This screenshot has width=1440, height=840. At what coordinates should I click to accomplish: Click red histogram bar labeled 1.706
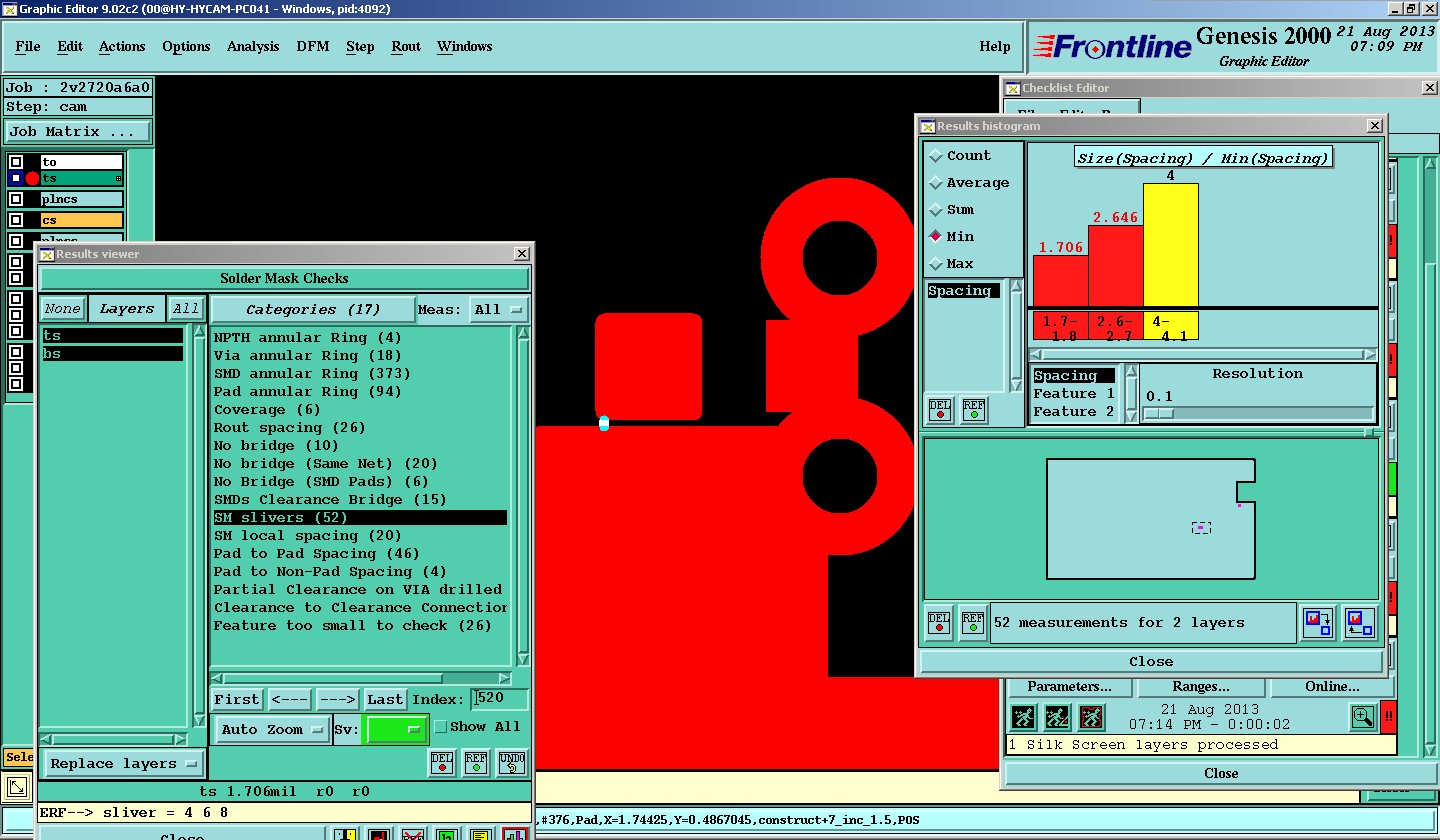tap(1060, 281)
